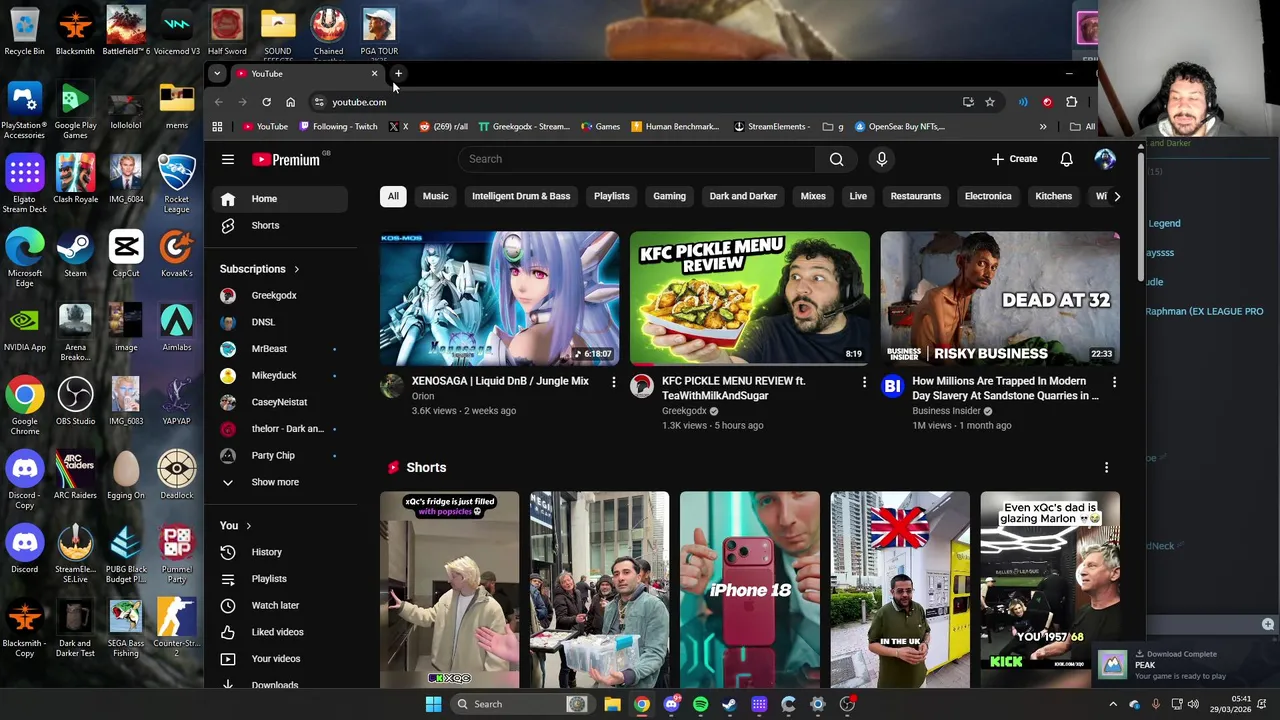Open File Explorer from the taskbar
Image resolution: width=1280 pixels, height=720 pixels.
[612, 704]
